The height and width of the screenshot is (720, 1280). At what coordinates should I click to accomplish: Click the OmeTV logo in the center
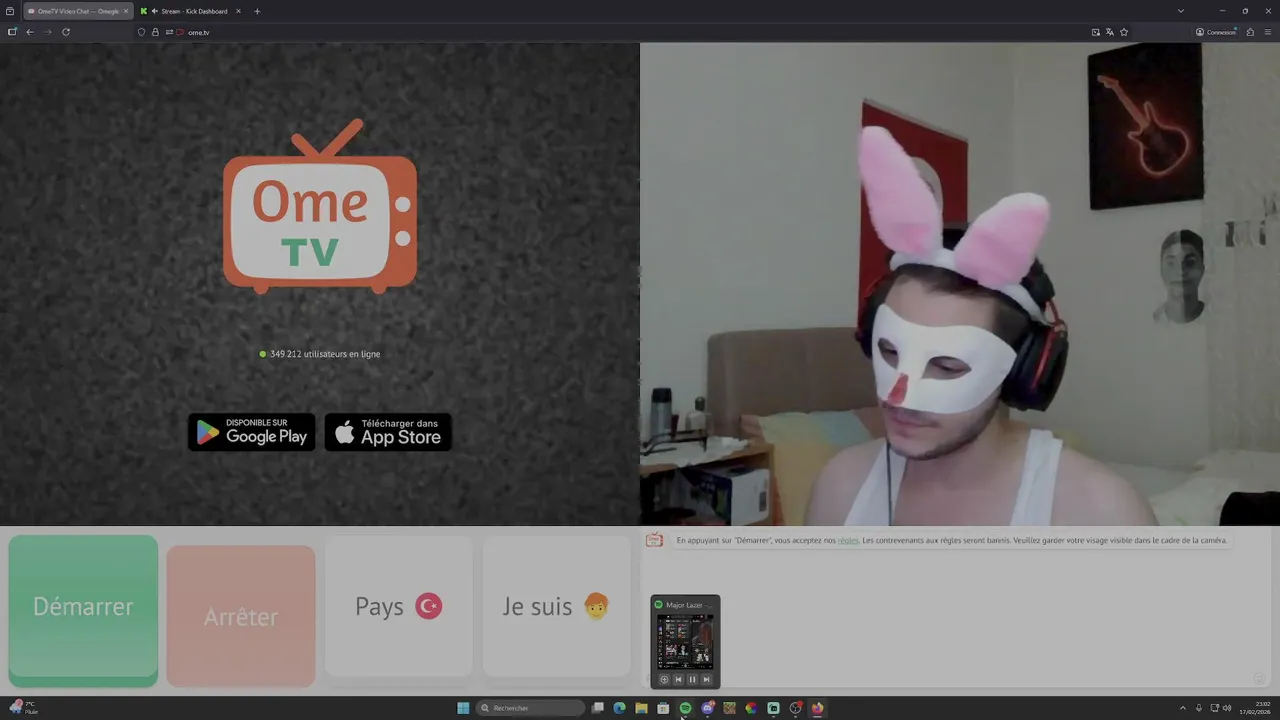pos(320,207)
